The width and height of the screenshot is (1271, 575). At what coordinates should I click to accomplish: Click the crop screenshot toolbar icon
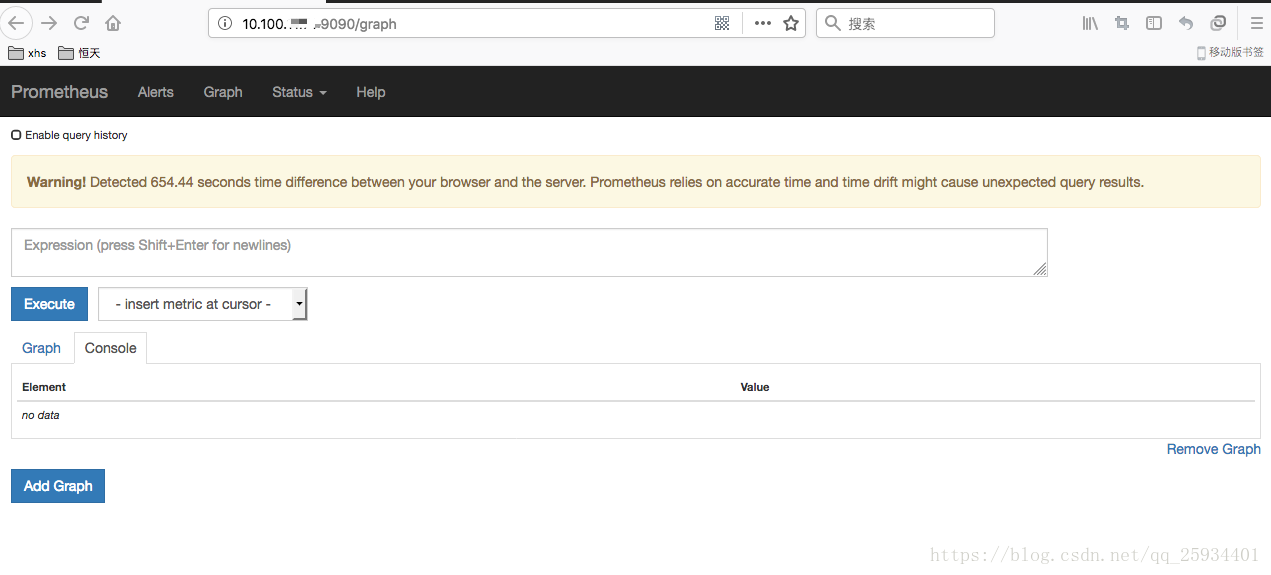[x=1122, y=23]
